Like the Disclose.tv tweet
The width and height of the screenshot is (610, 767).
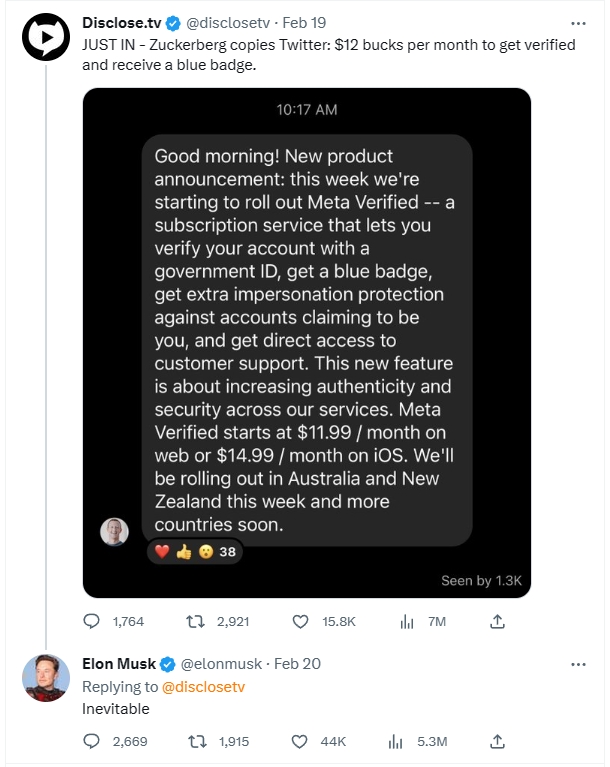300,621
